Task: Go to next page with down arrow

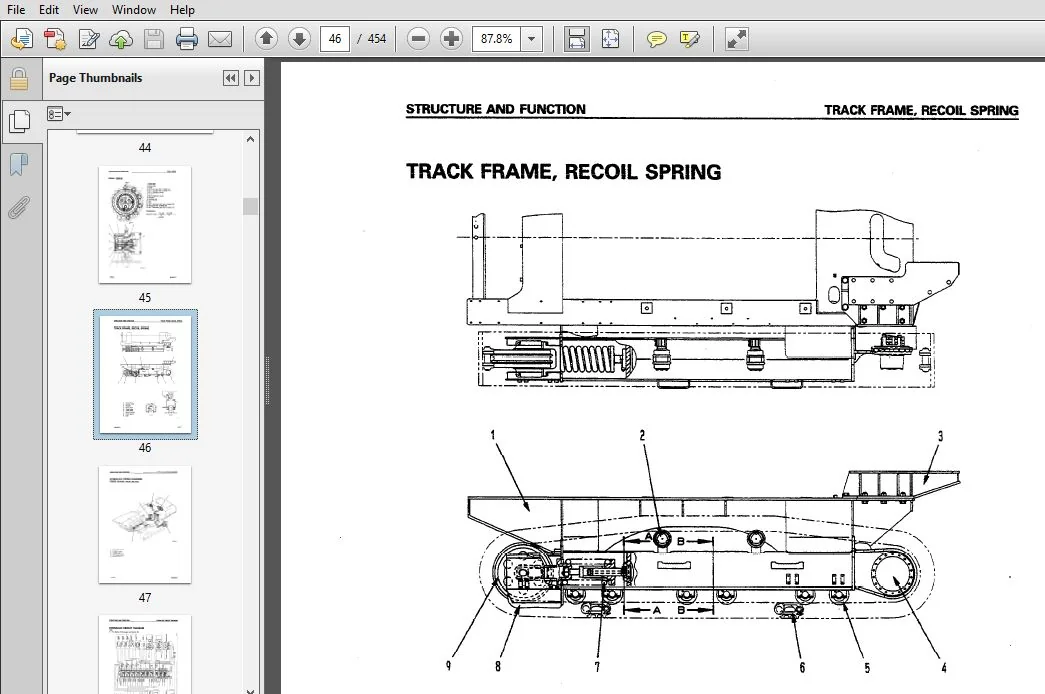Action: (299, 39)
